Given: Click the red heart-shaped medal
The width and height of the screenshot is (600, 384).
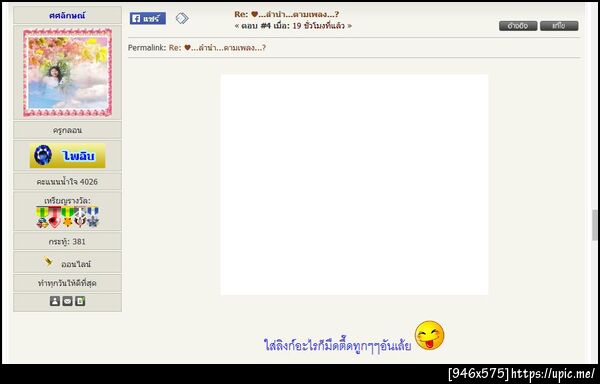Looking at the screenshot, I should coord(55,217).
